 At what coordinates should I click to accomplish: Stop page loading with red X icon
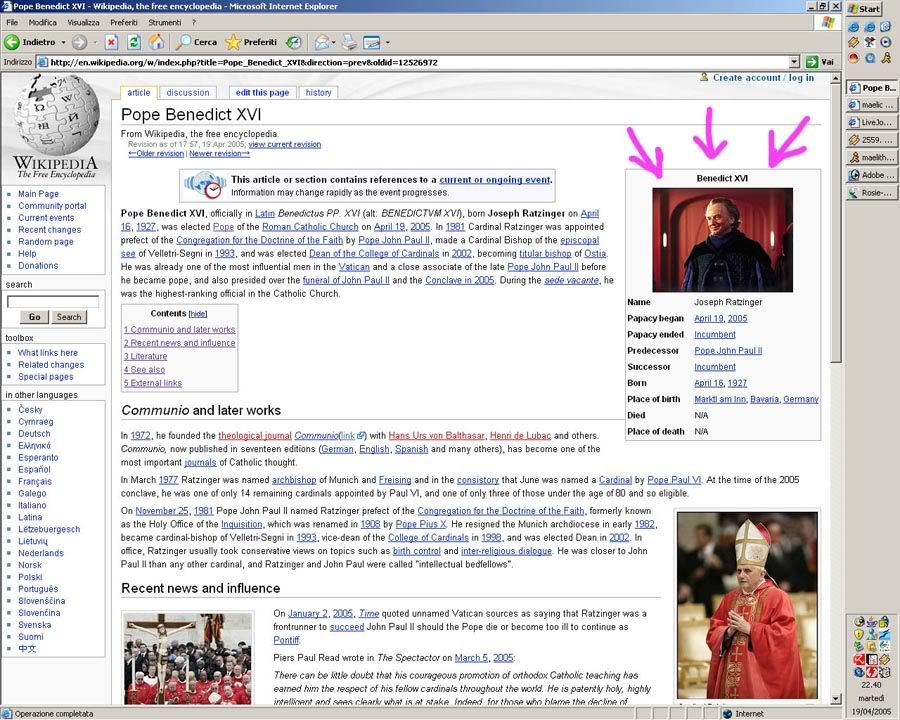(x=111, y=42)
